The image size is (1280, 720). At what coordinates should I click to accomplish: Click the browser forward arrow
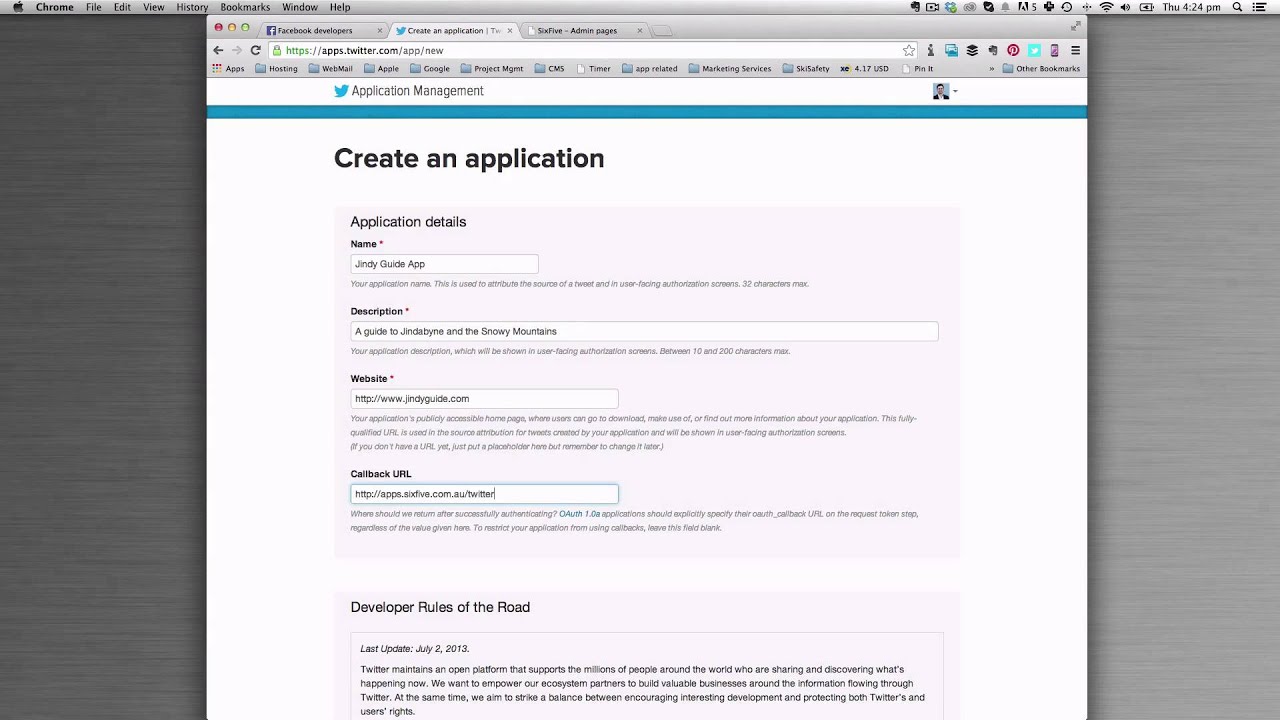237,50
